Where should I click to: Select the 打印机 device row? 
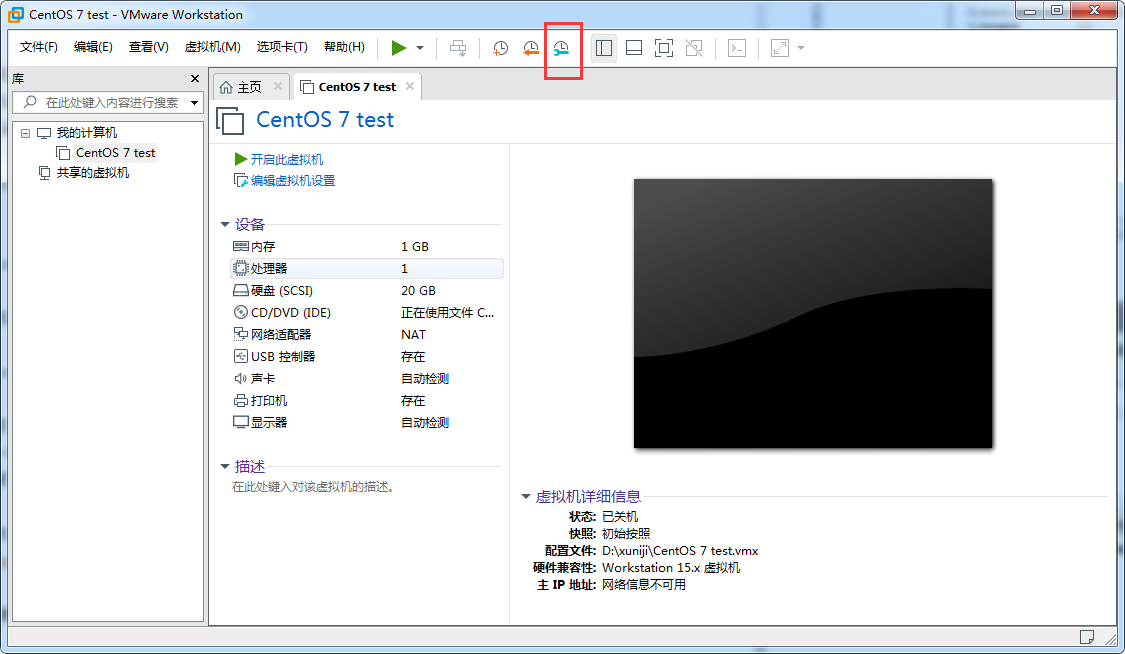click(x=366, y=400)
